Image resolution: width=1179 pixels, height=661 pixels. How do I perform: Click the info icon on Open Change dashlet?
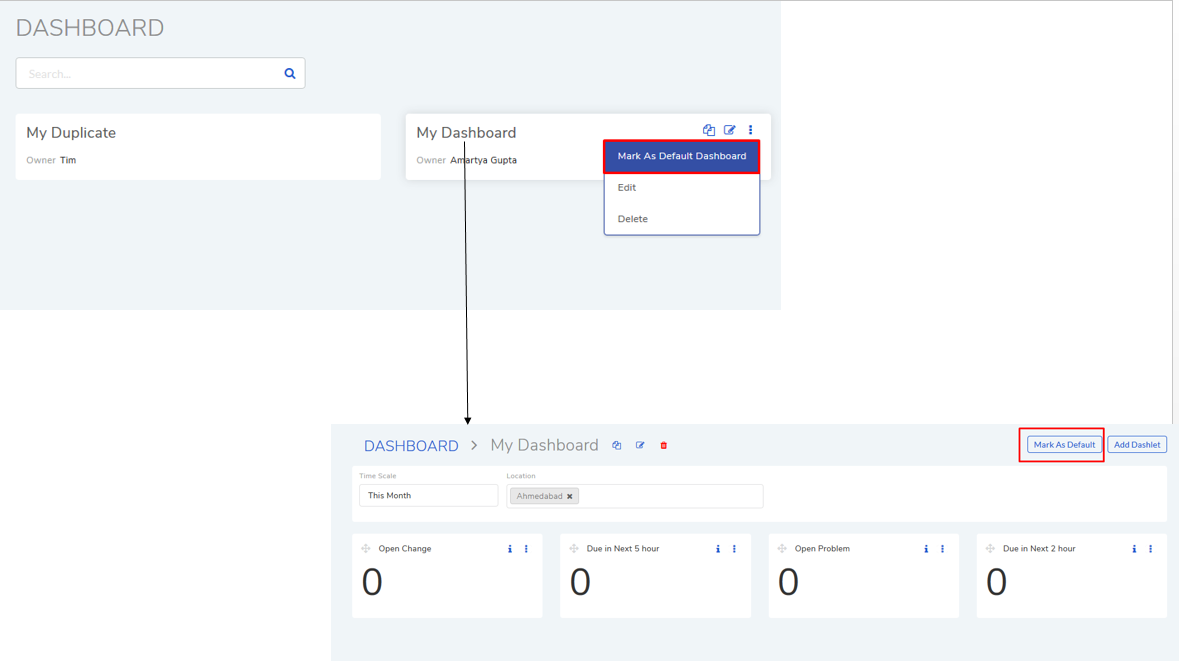[510, 549]
